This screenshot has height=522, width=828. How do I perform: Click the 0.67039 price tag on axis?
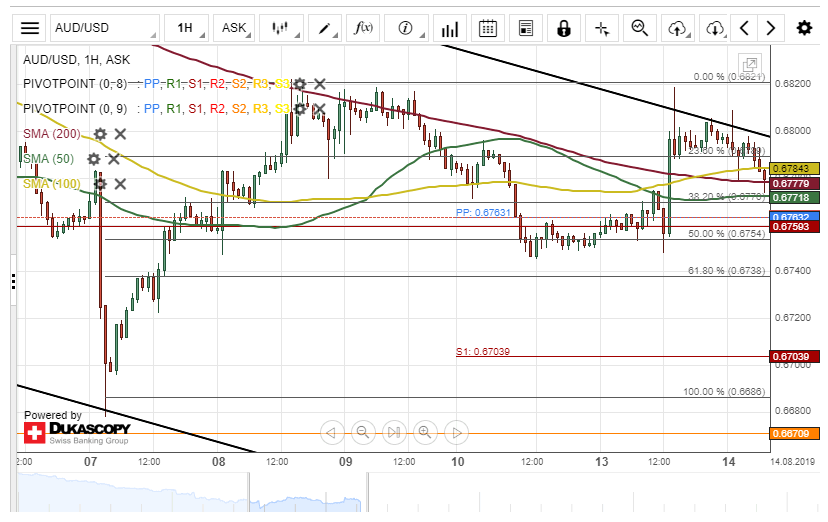(795, 357)
